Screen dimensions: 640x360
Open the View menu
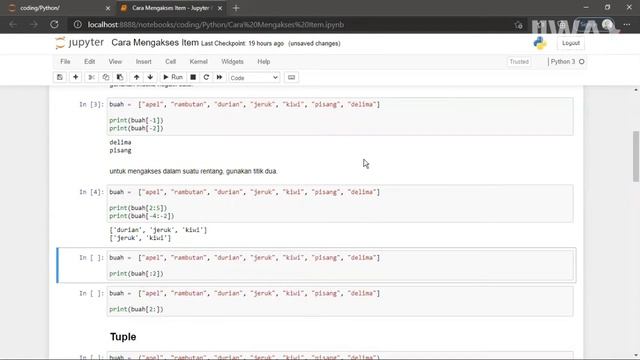(x=115, y=62)
